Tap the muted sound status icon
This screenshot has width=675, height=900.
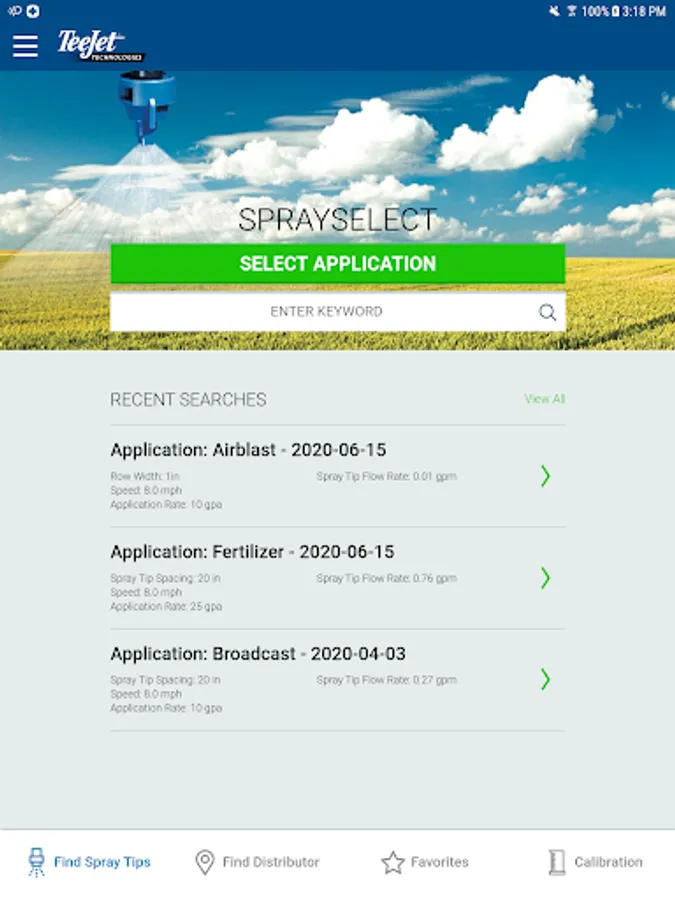(554, 11)
